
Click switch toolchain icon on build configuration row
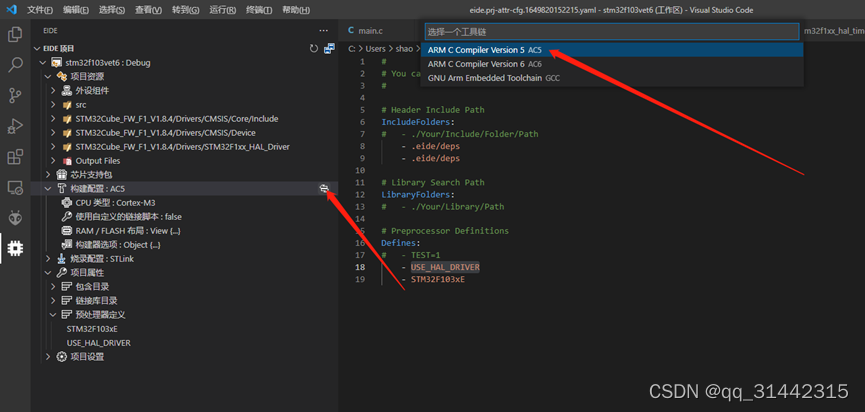(324, 189)
